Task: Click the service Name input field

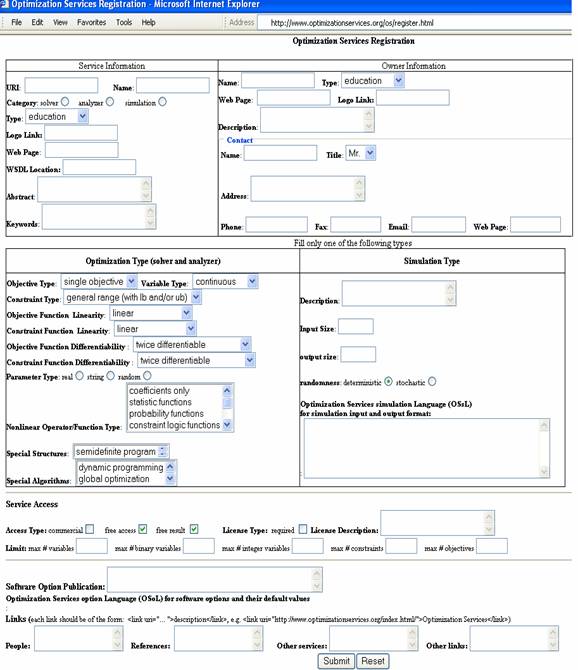Action: 173,85
